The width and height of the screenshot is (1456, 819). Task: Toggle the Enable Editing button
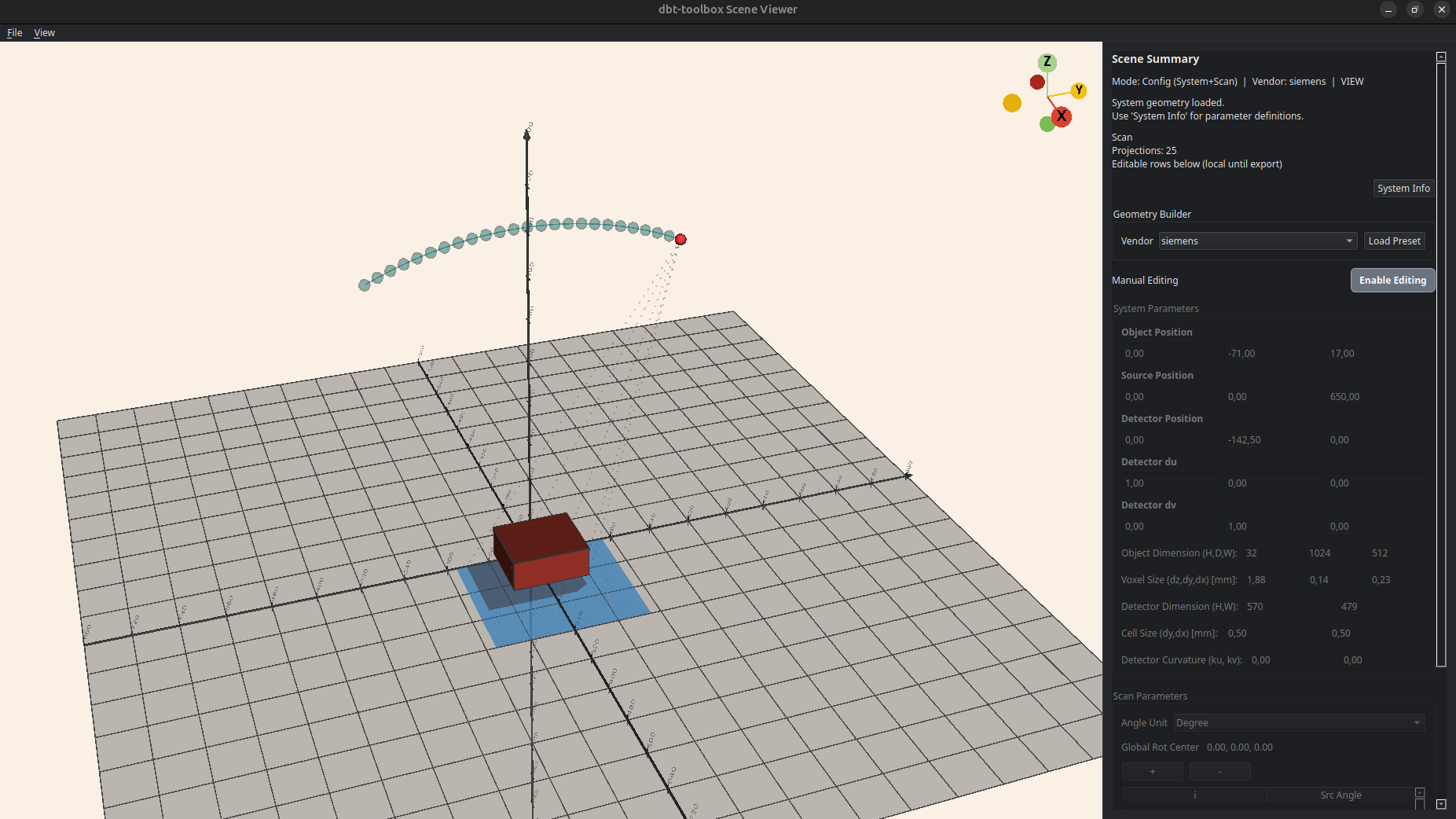point(1392,281)
